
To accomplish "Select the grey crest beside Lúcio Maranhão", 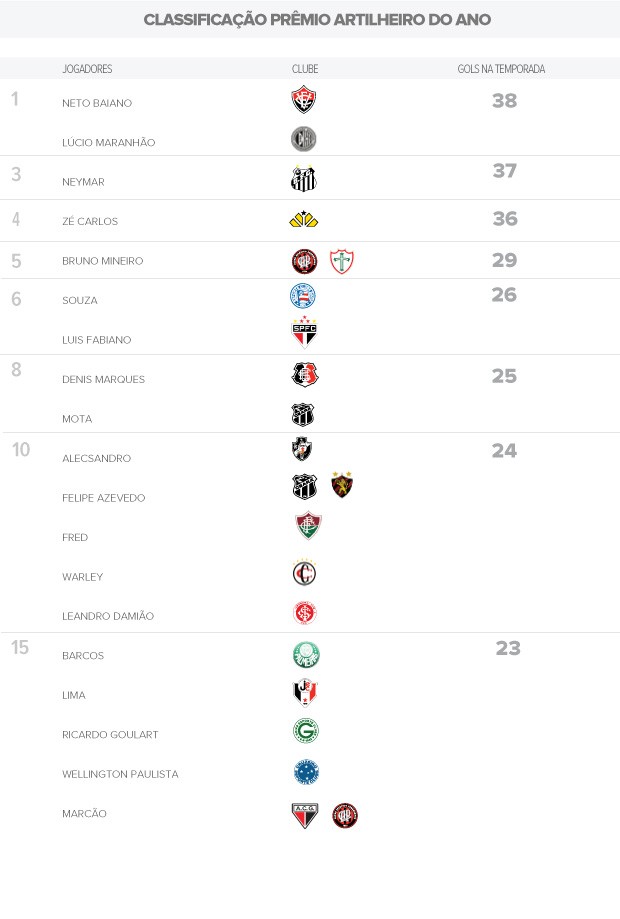I will [304, 139].
